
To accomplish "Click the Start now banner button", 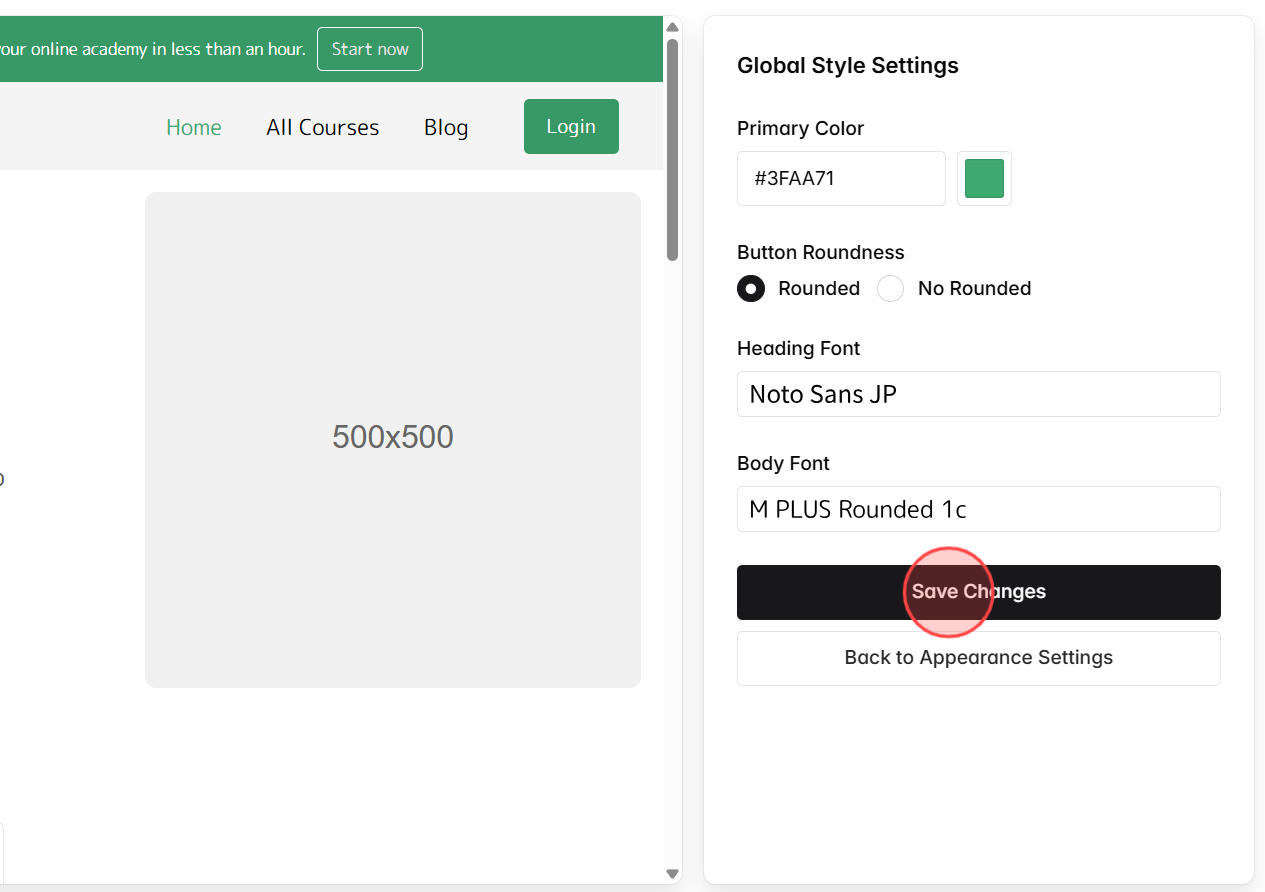I will [369, 48].
